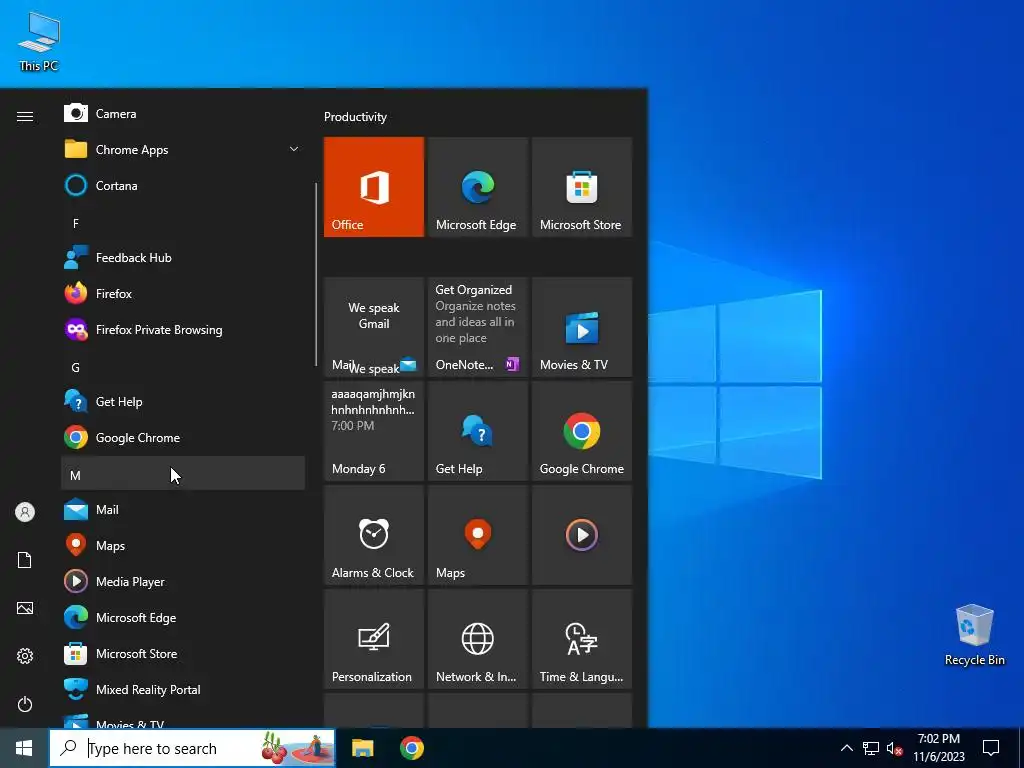Open the Google Chrome tile
1024x768 pixels.
coord(582,431)
